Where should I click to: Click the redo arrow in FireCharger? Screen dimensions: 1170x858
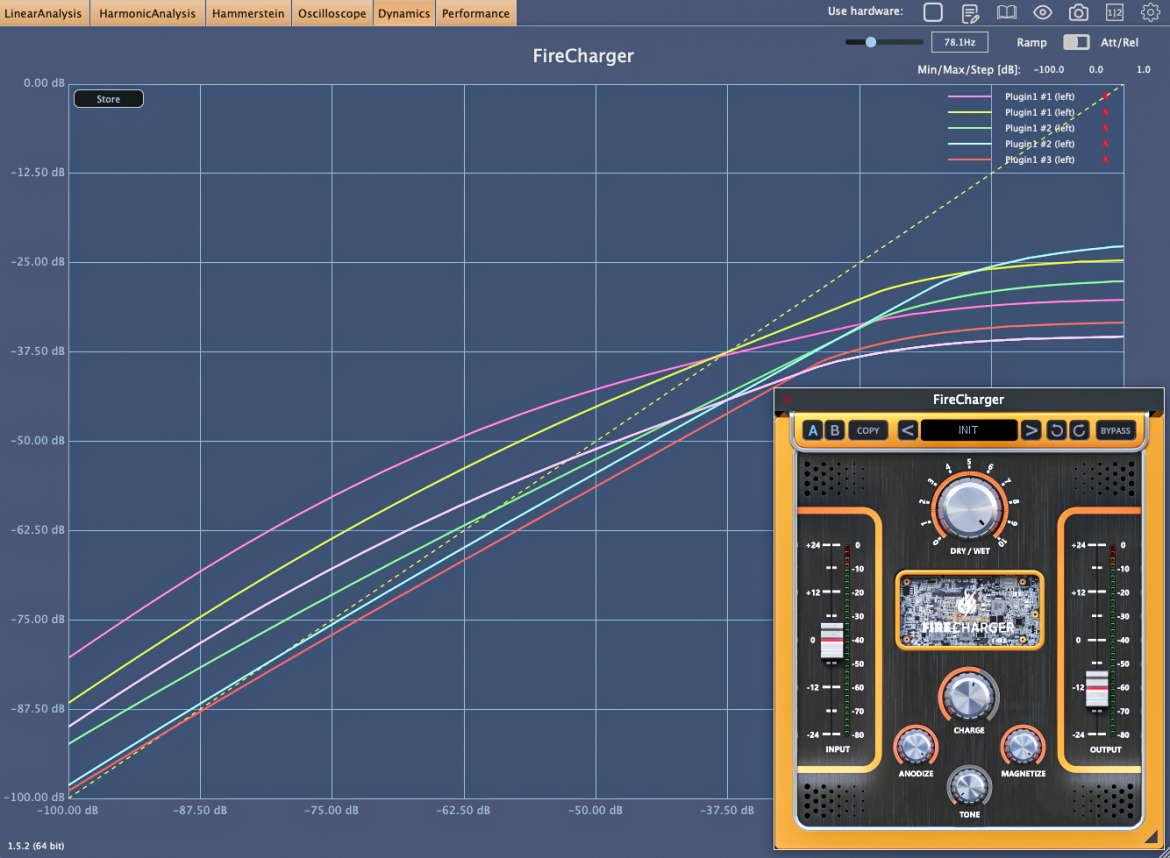[1079, 430]
